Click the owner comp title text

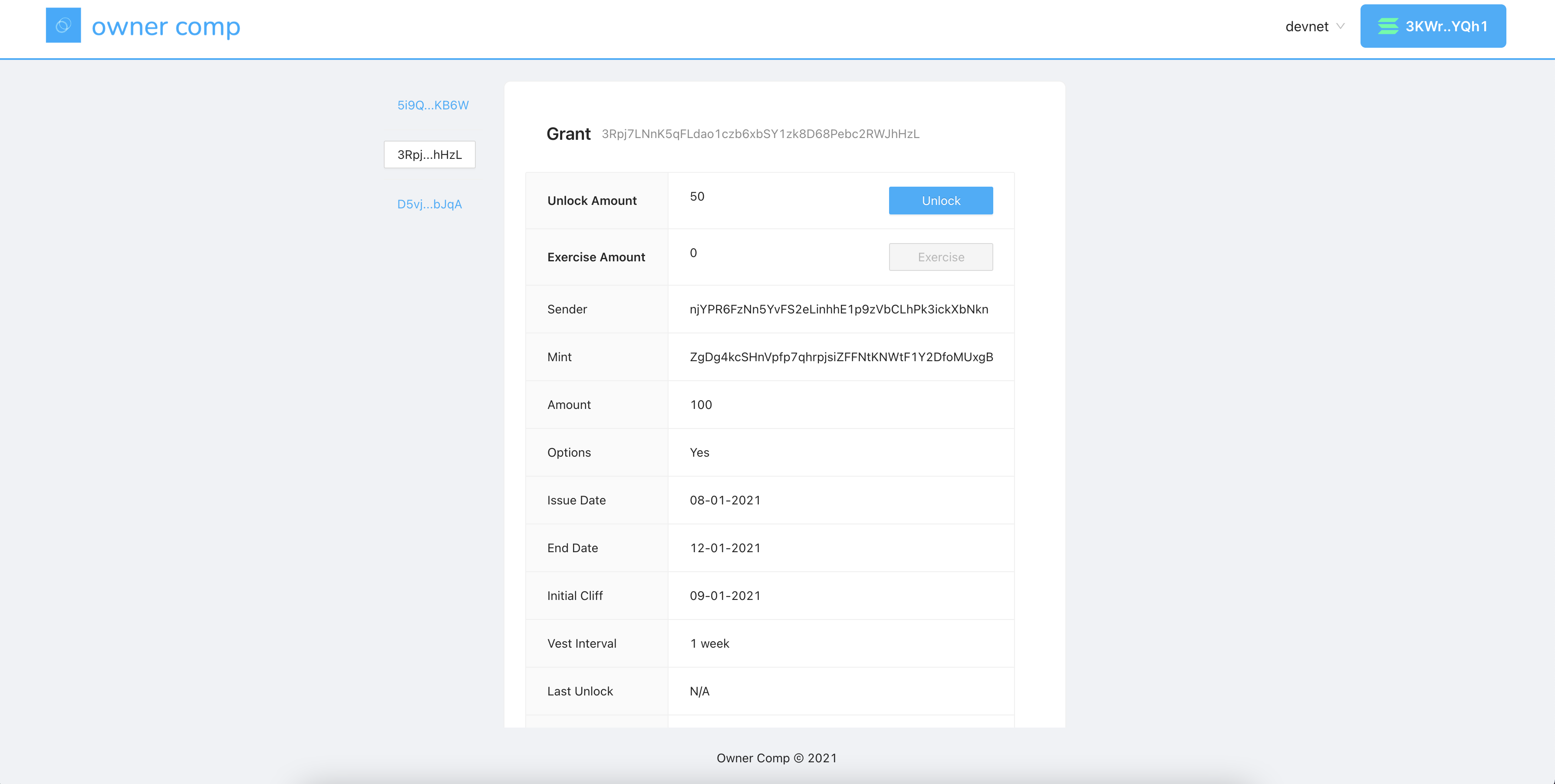(166, 26)
